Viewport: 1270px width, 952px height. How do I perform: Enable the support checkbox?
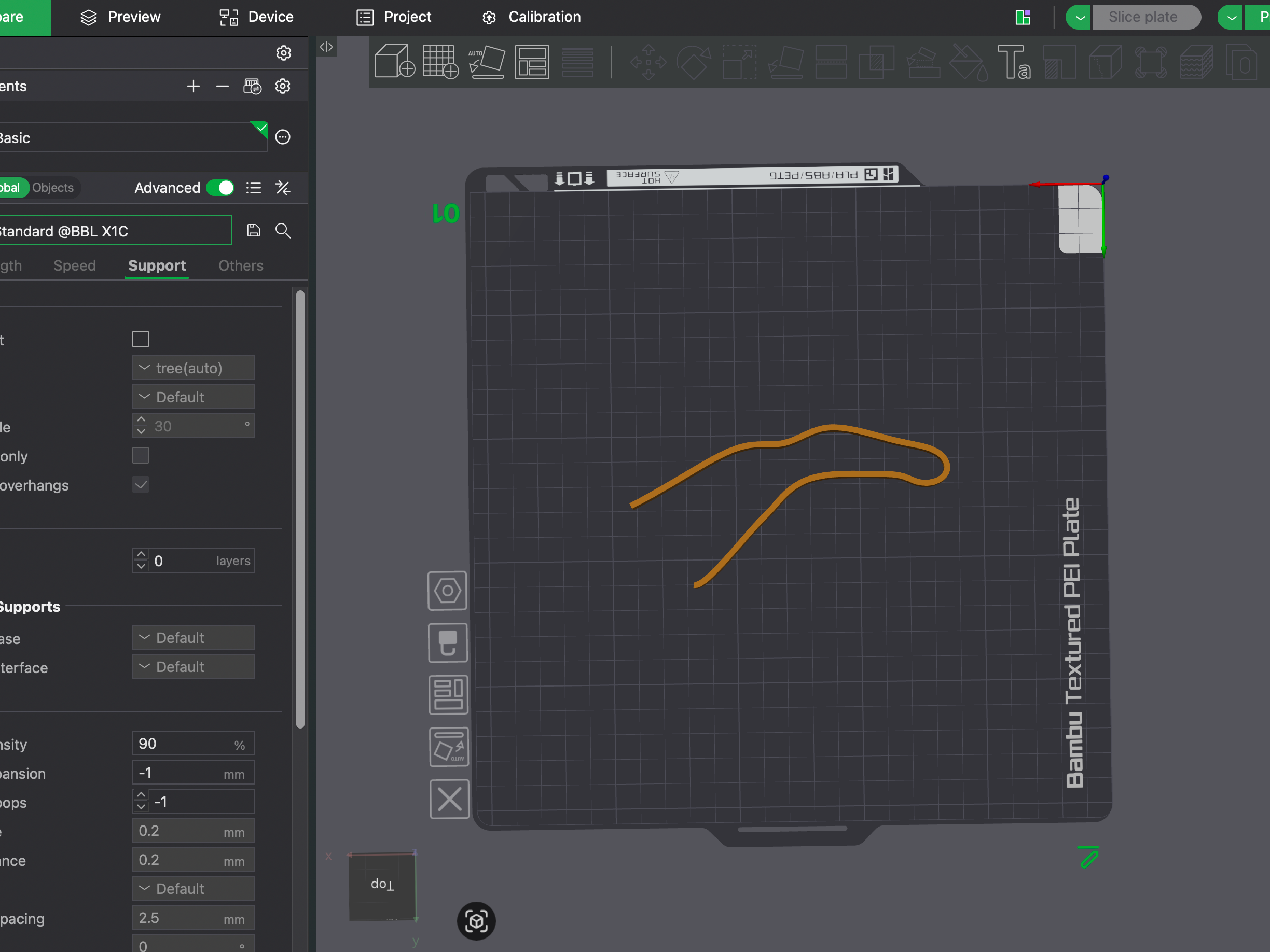[x=141, y=339]
